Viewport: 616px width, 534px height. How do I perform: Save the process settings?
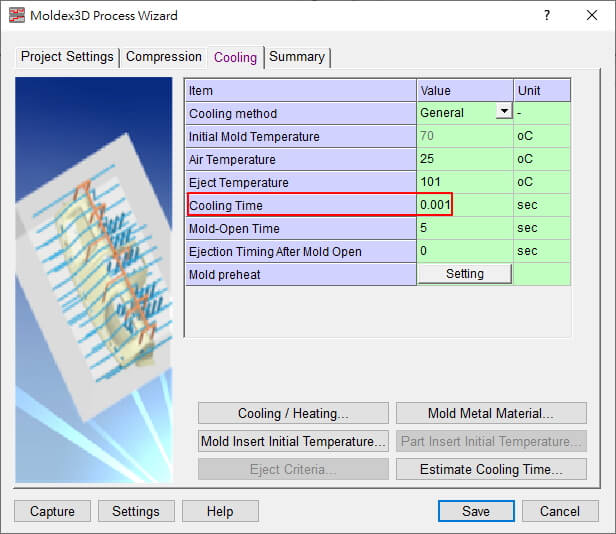point(476,511)
